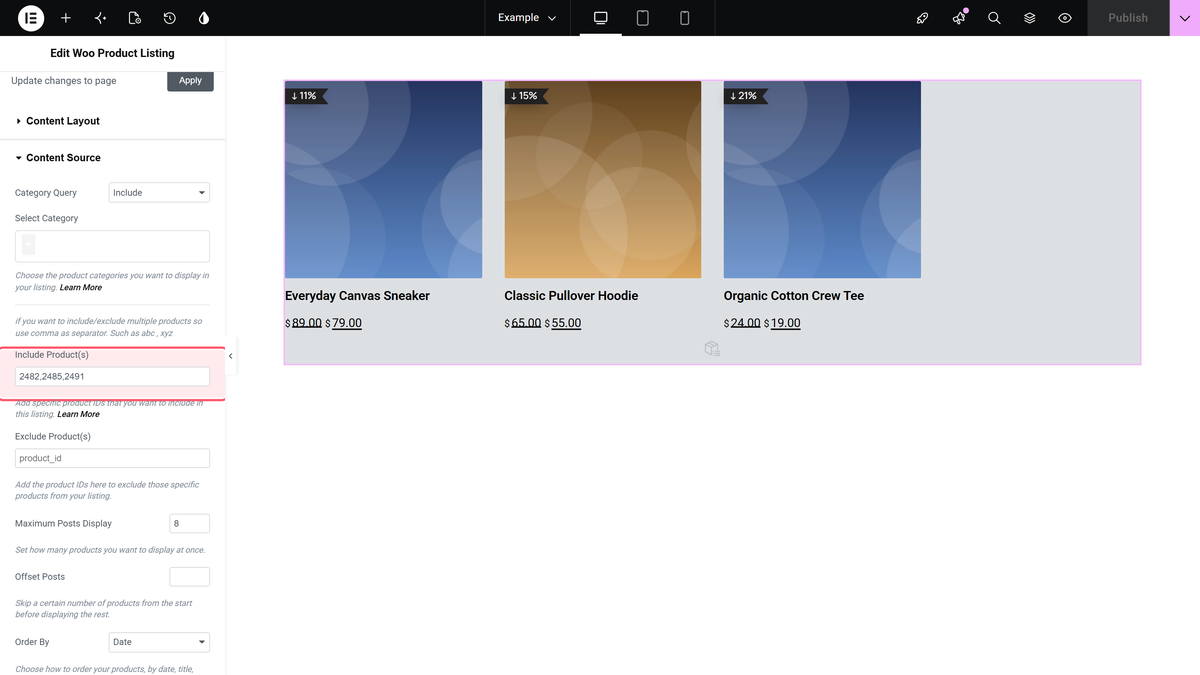
Task: Click the Edit Woo Product Listing heading
Action: point(112,53)
